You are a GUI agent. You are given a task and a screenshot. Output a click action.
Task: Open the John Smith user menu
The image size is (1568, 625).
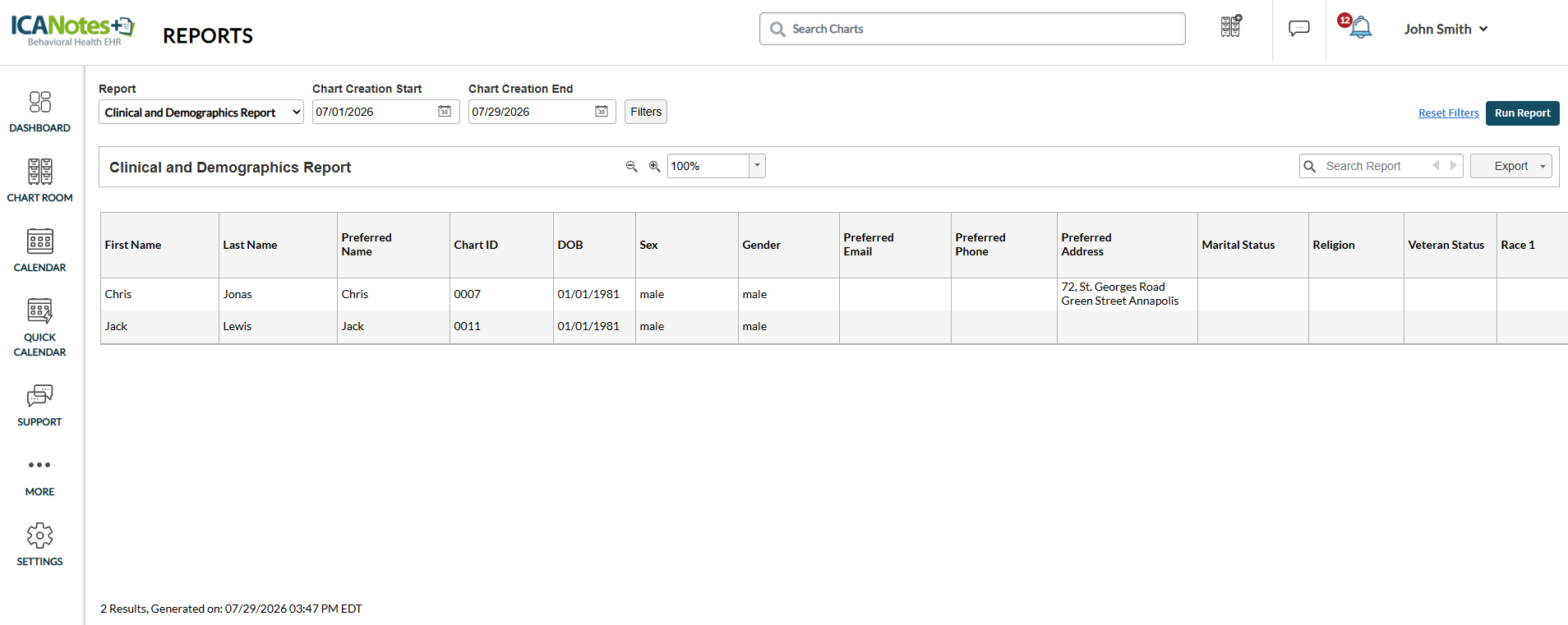(1446, 29)
